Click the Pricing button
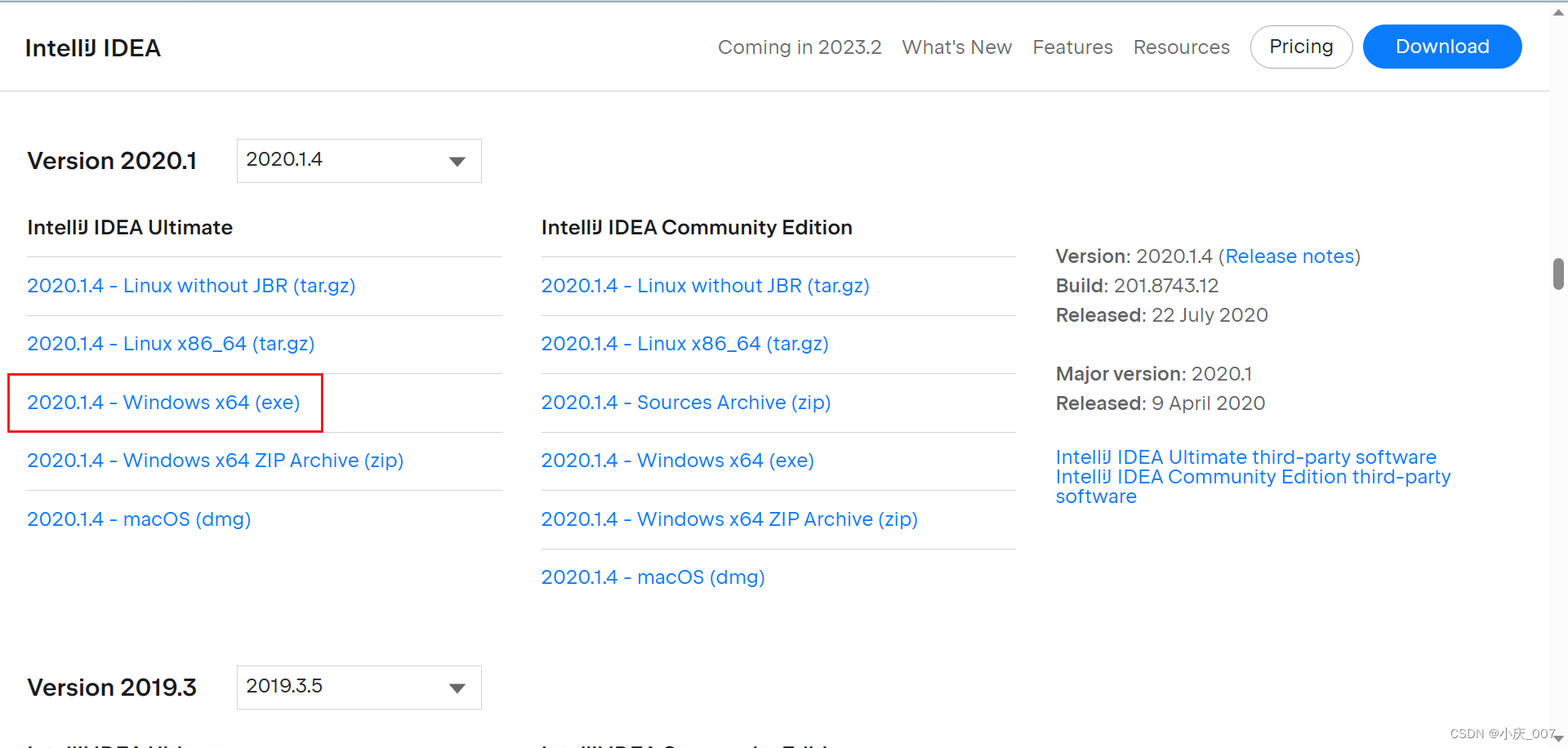 coord(1300,47)
